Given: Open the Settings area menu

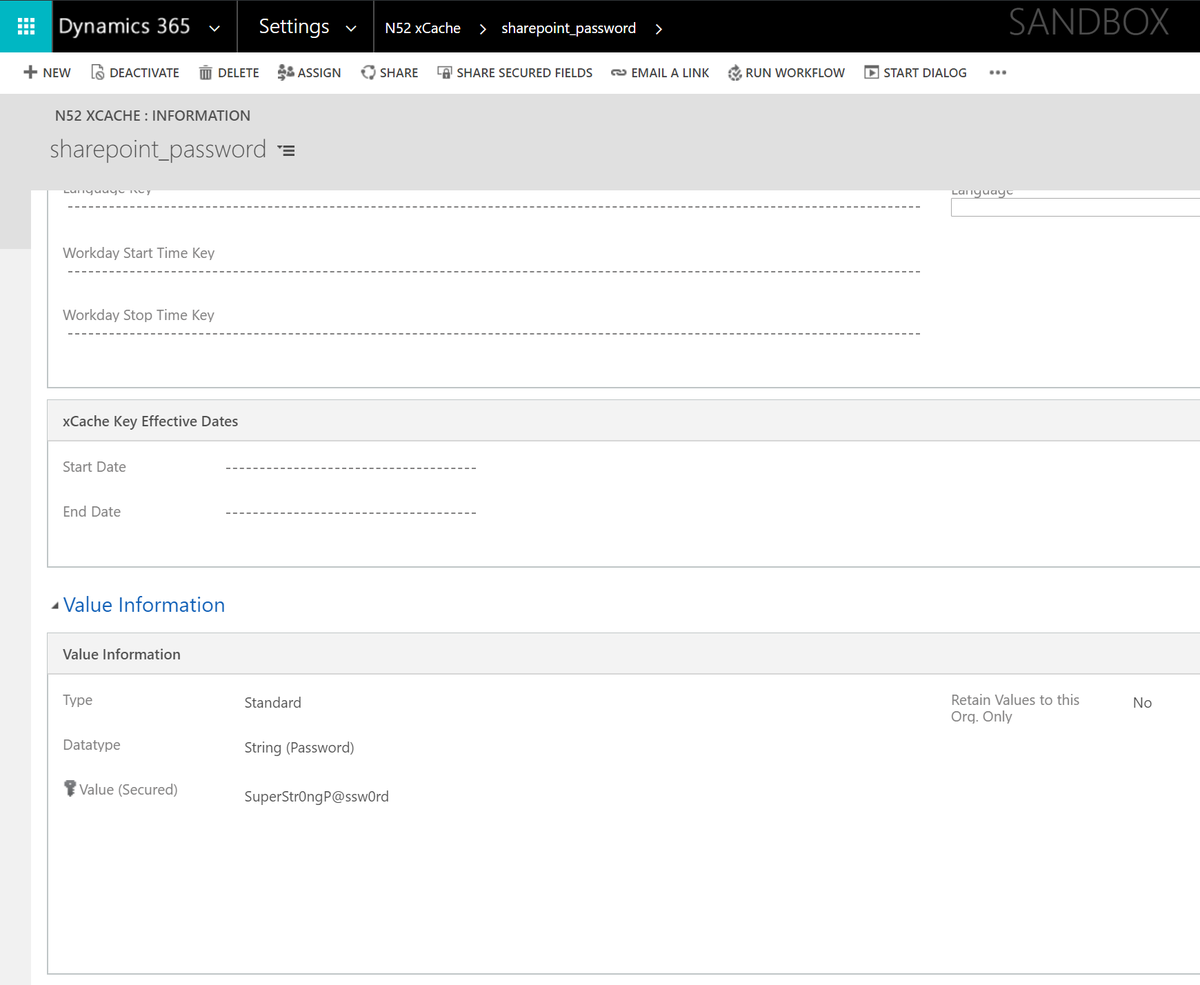Looking at the screenshot, I should tap(294, 27).
